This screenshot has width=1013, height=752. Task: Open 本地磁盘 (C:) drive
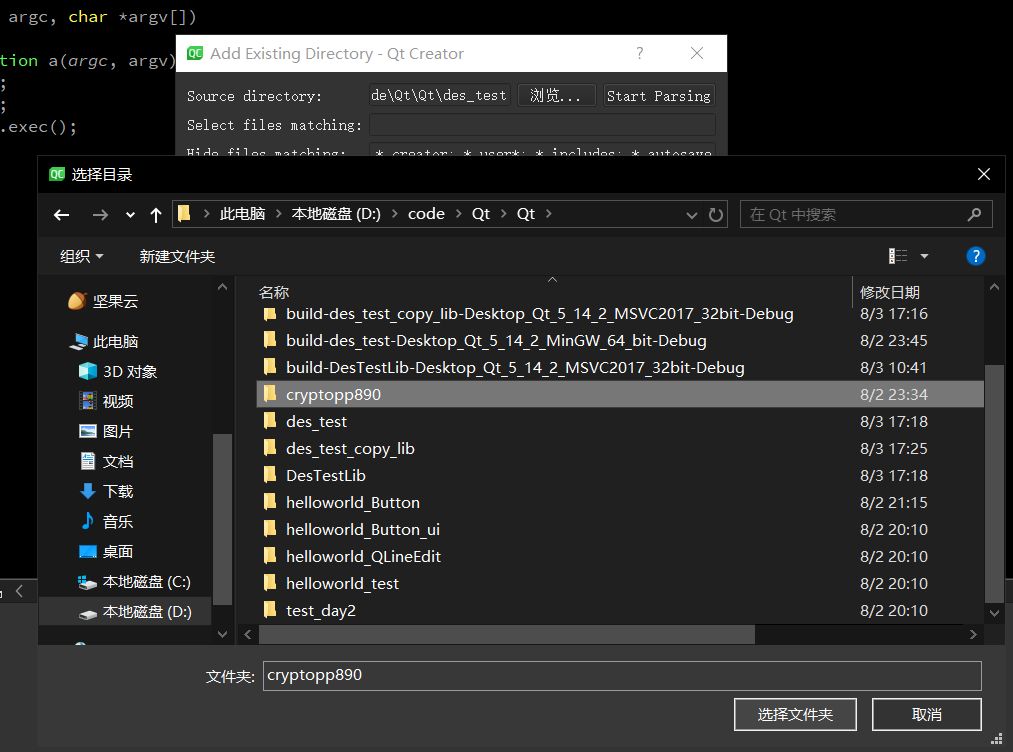146,581
